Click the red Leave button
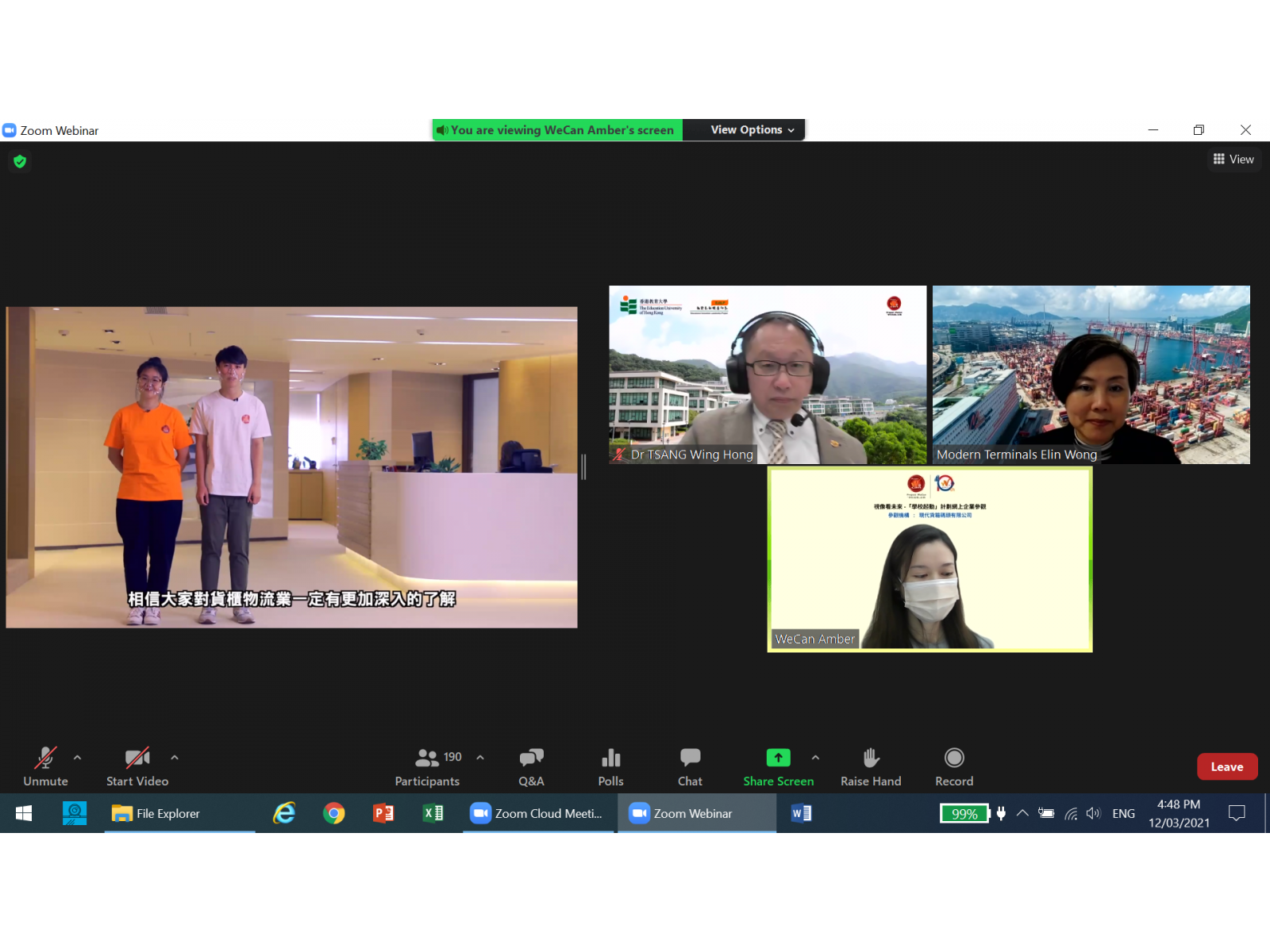The width and height of the screenshot is (1270, 952). [x=1226, y=766]
